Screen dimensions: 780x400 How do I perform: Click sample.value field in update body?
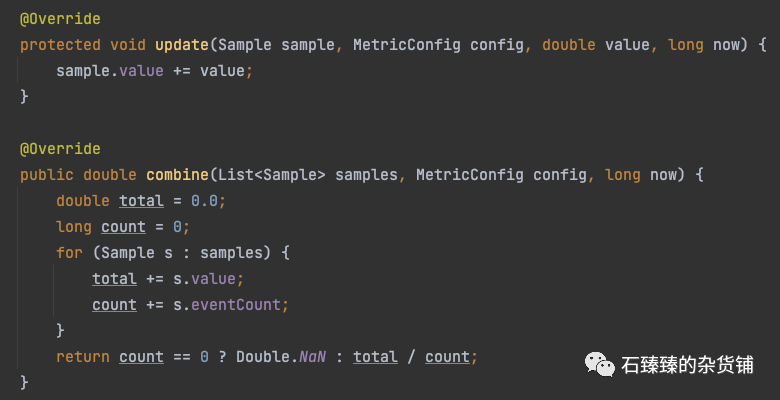click(109, 71)
